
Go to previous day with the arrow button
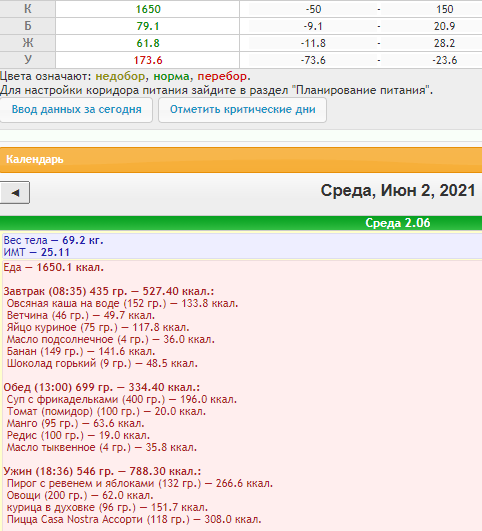(15, 193)
